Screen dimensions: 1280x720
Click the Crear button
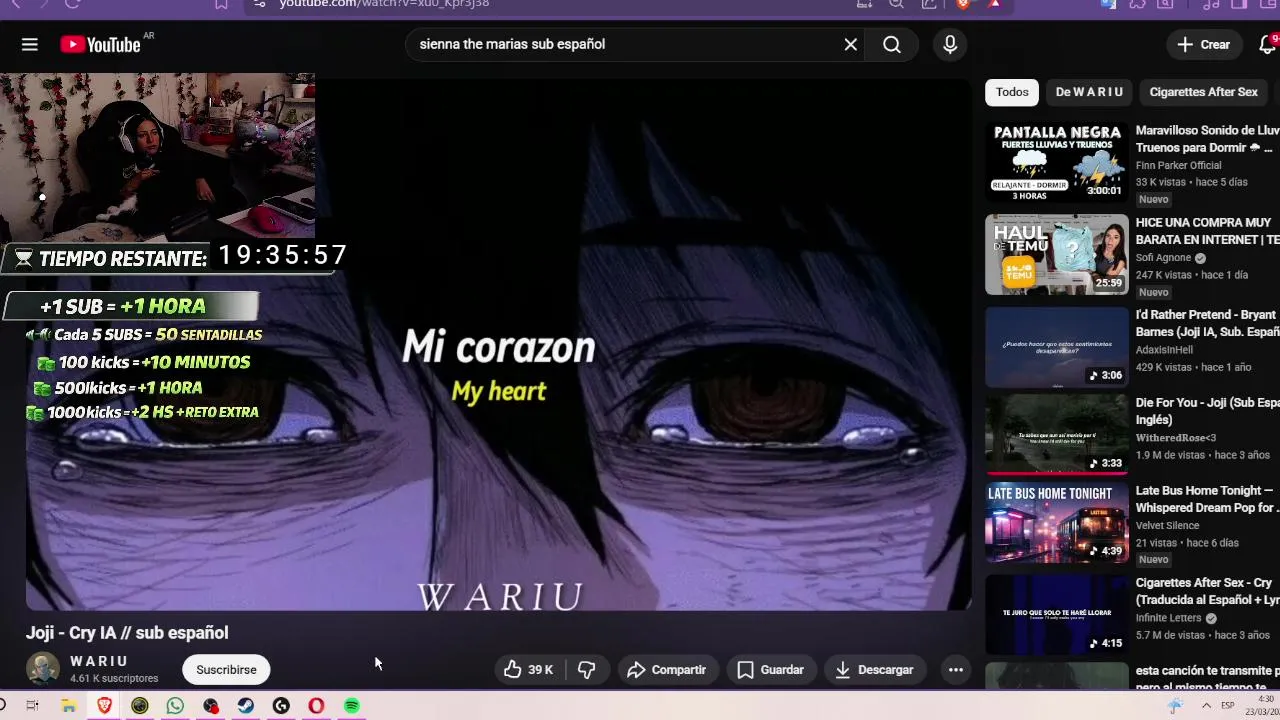click(x=1204, y=44)
